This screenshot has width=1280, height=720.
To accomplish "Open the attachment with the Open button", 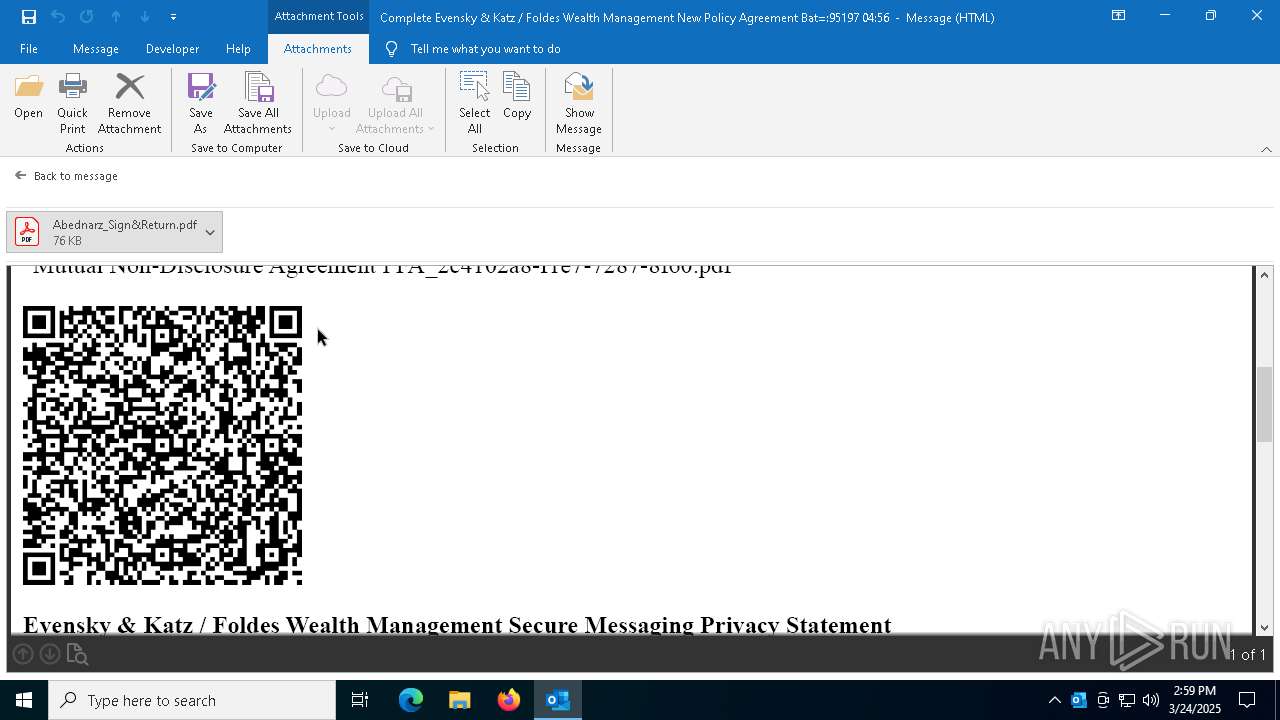I will pyautogui.click(x=29, y=97).
